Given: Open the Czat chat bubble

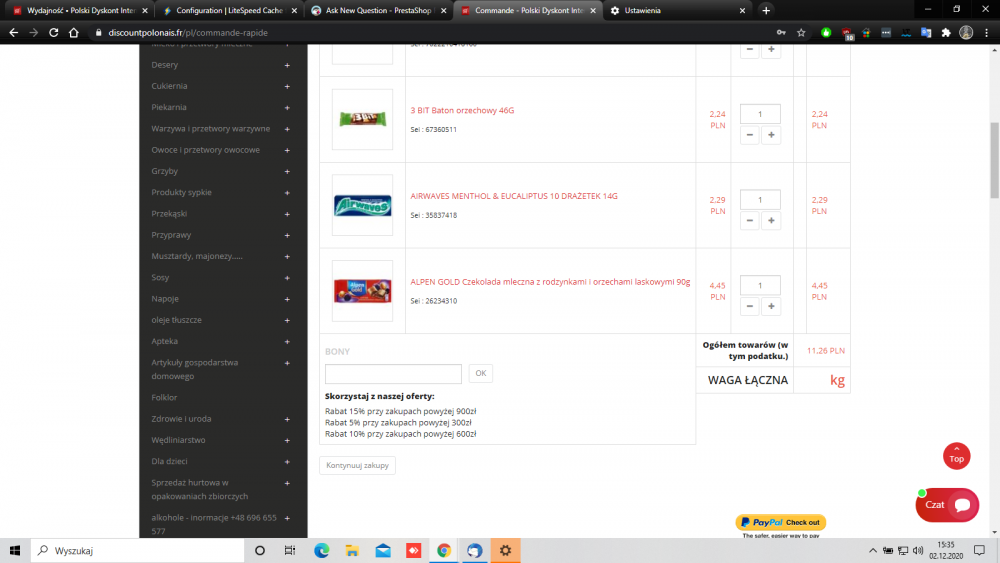Looking at the screenshot, I should [x=947, y=505].
